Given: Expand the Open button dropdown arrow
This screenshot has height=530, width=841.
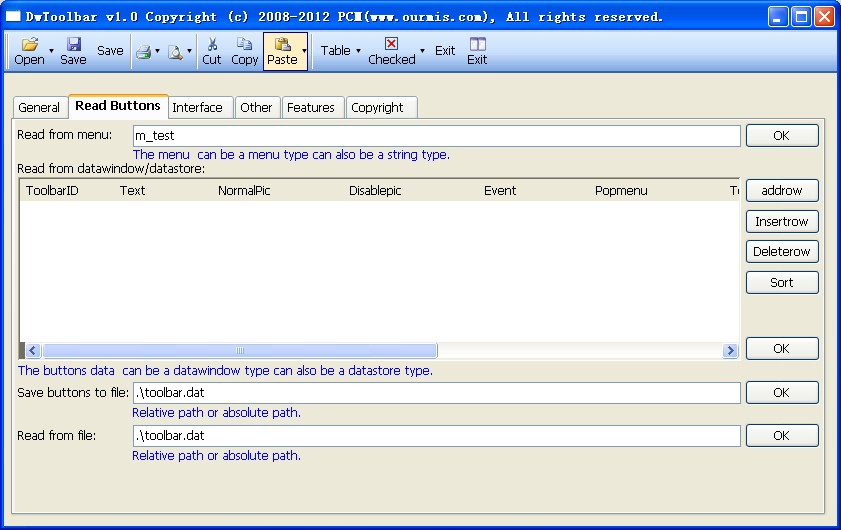Looking at the screenshot, I should tap(51, 51).
